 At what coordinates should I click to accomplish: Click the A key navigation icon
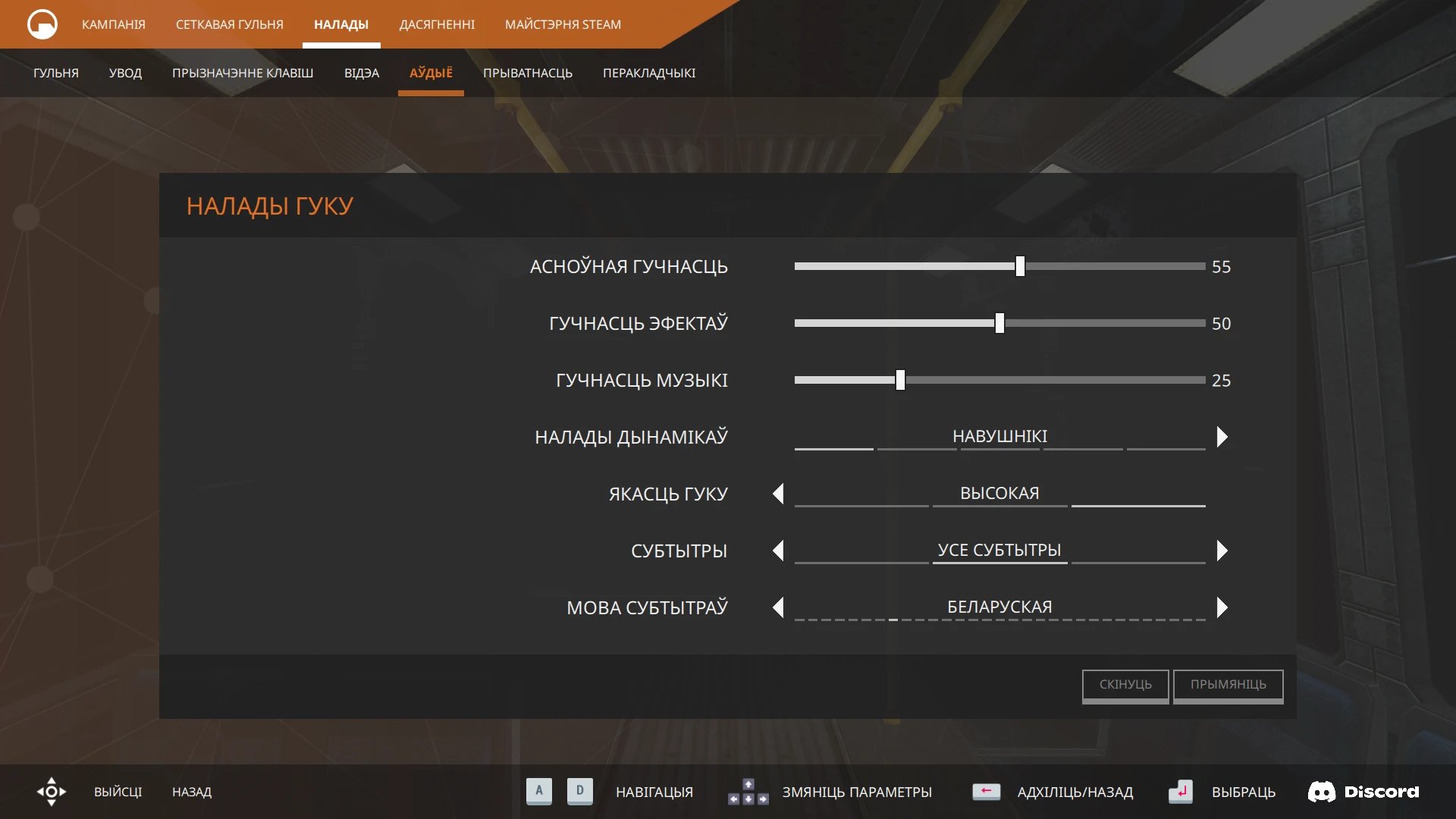click(x=539, y=791)
